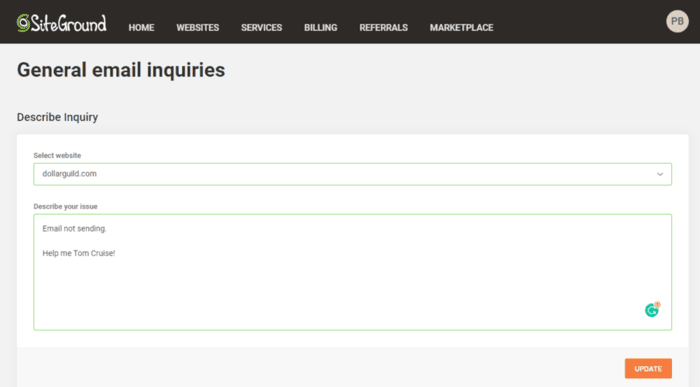700x387 pixels.
Task: Click the SiteGround logo
Action: point(62,23)
